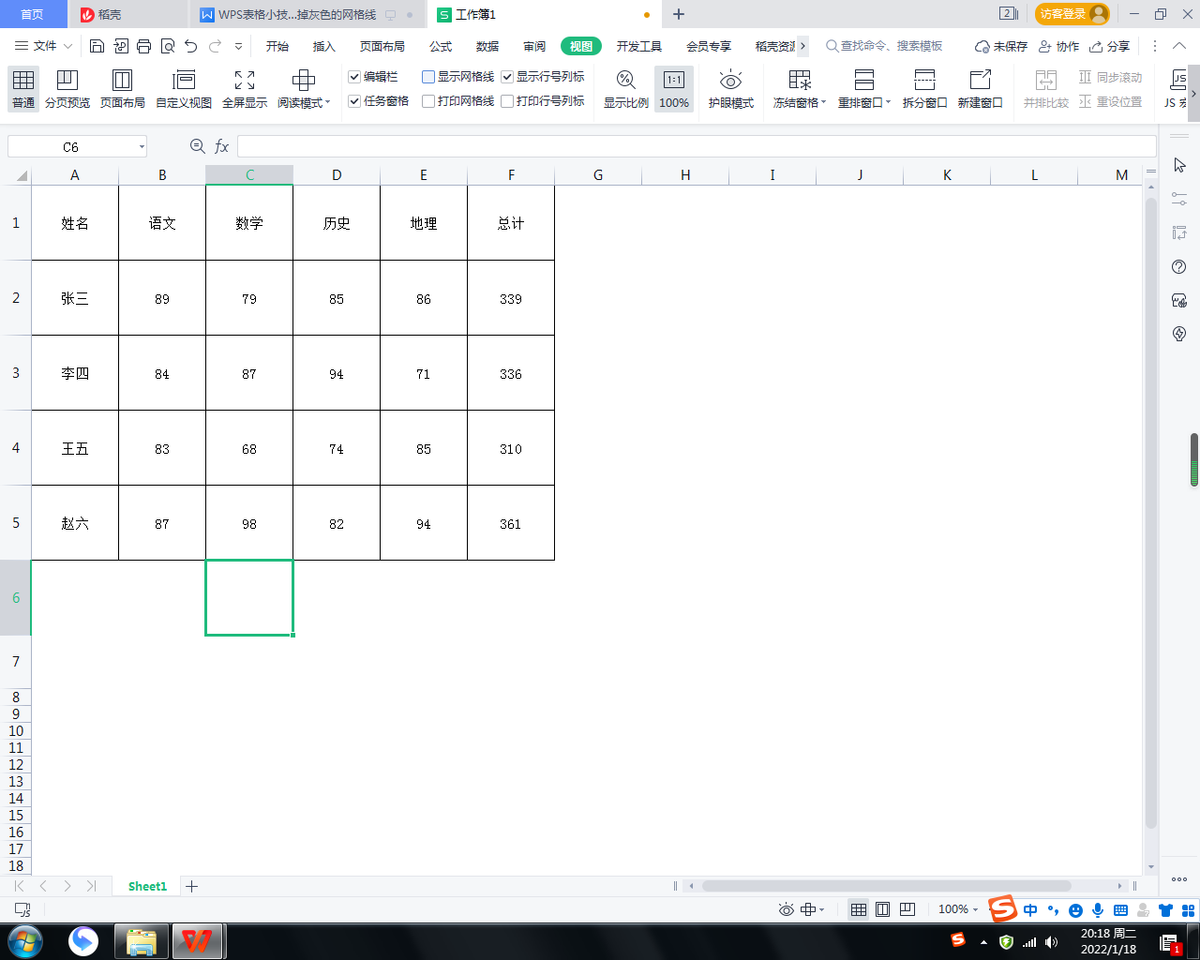
Task: Expand more ribbon tabs with the chevron
Action: coord(803,46)
